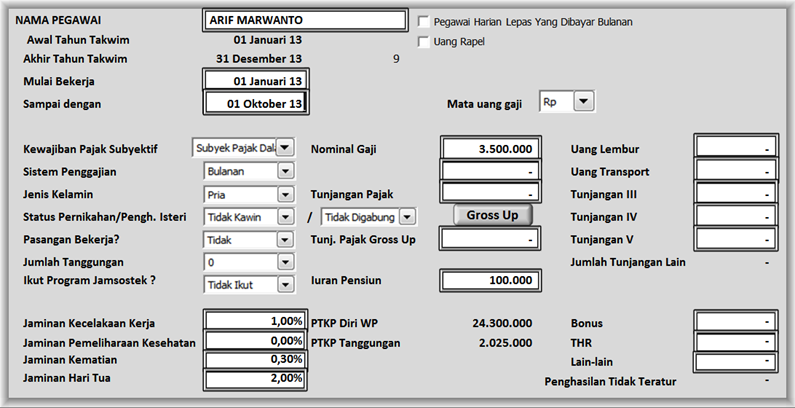Open Sistem Penggajian Bulanan dropdown
The image size is (795, 408).
point(285,171)
